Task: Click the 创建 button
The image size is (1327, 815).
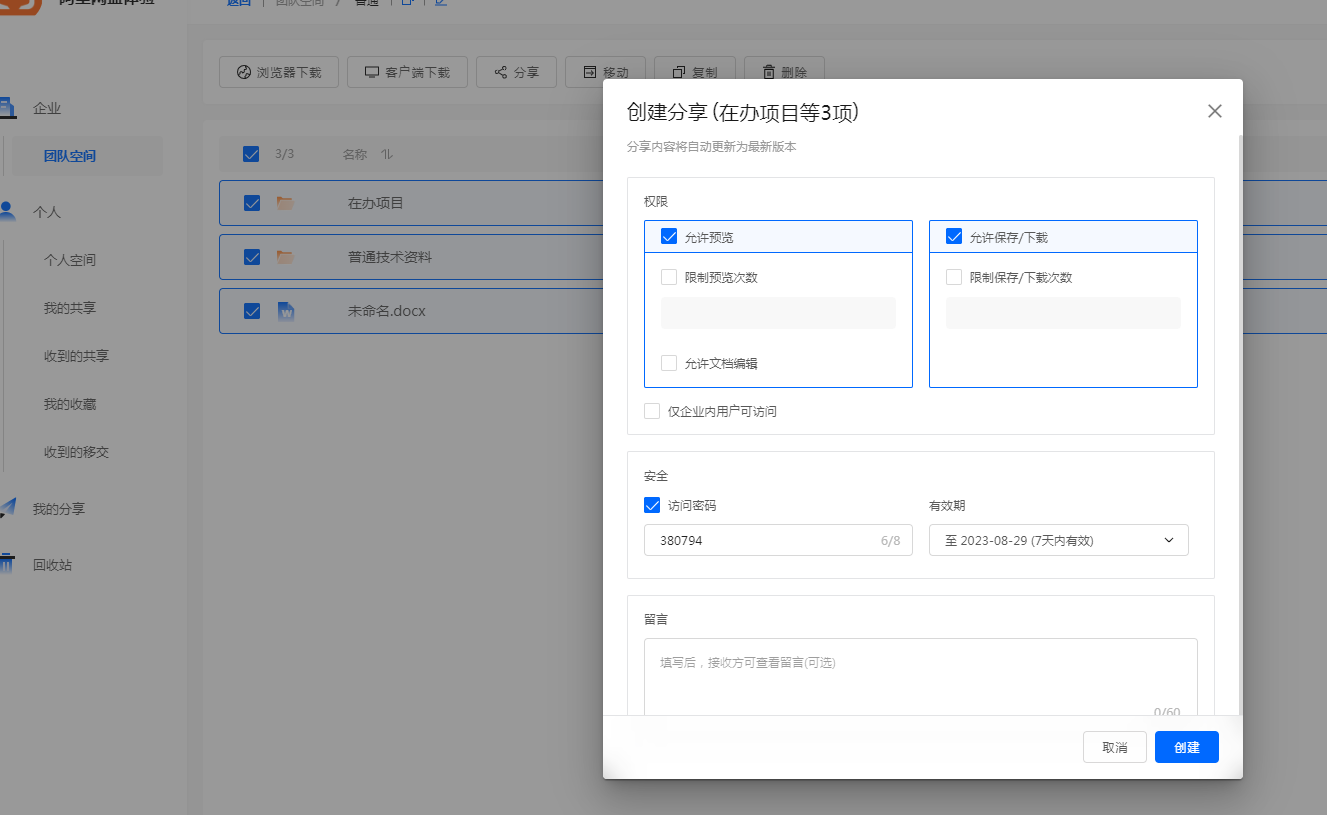Action: pos(1187,747)
